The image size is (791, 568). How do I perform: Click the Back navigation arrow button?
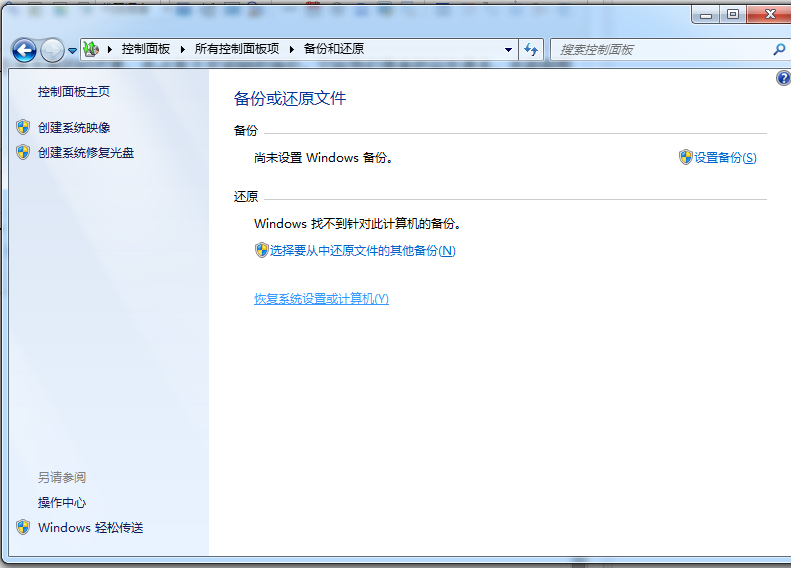24,50
